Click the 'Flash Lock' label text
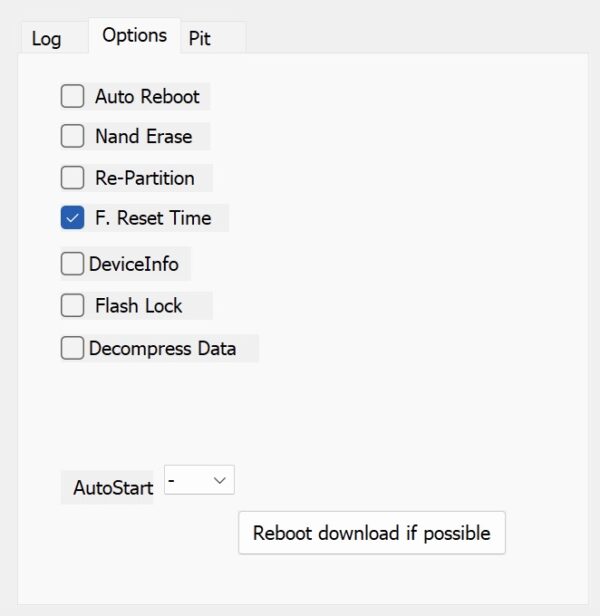Image resolution: width=600 pixels, height=616 pixels. click(139, 306)
